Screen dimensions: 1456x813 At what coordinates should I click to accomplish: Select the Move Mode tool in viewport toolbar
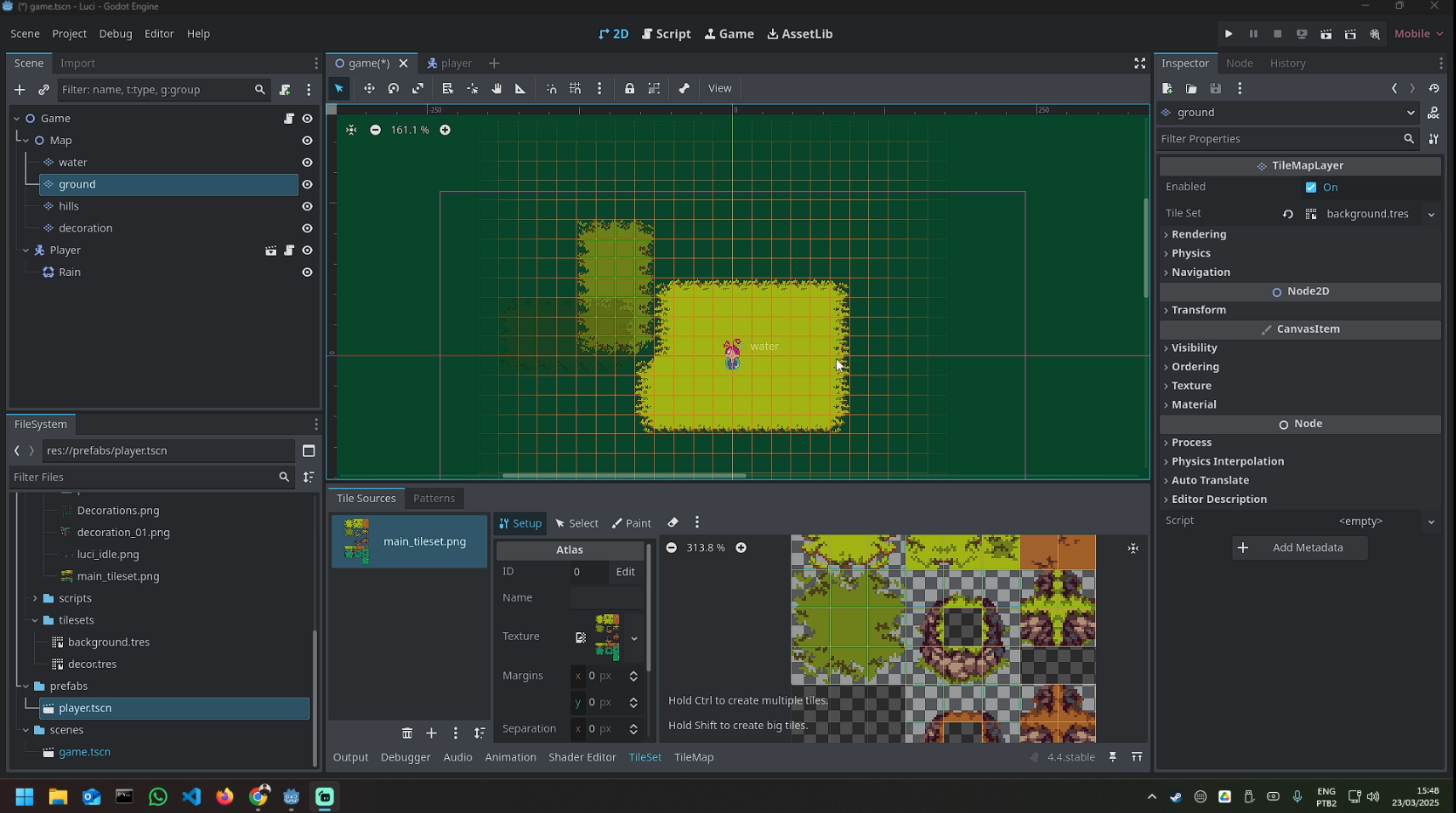click(x=369, y=88)
